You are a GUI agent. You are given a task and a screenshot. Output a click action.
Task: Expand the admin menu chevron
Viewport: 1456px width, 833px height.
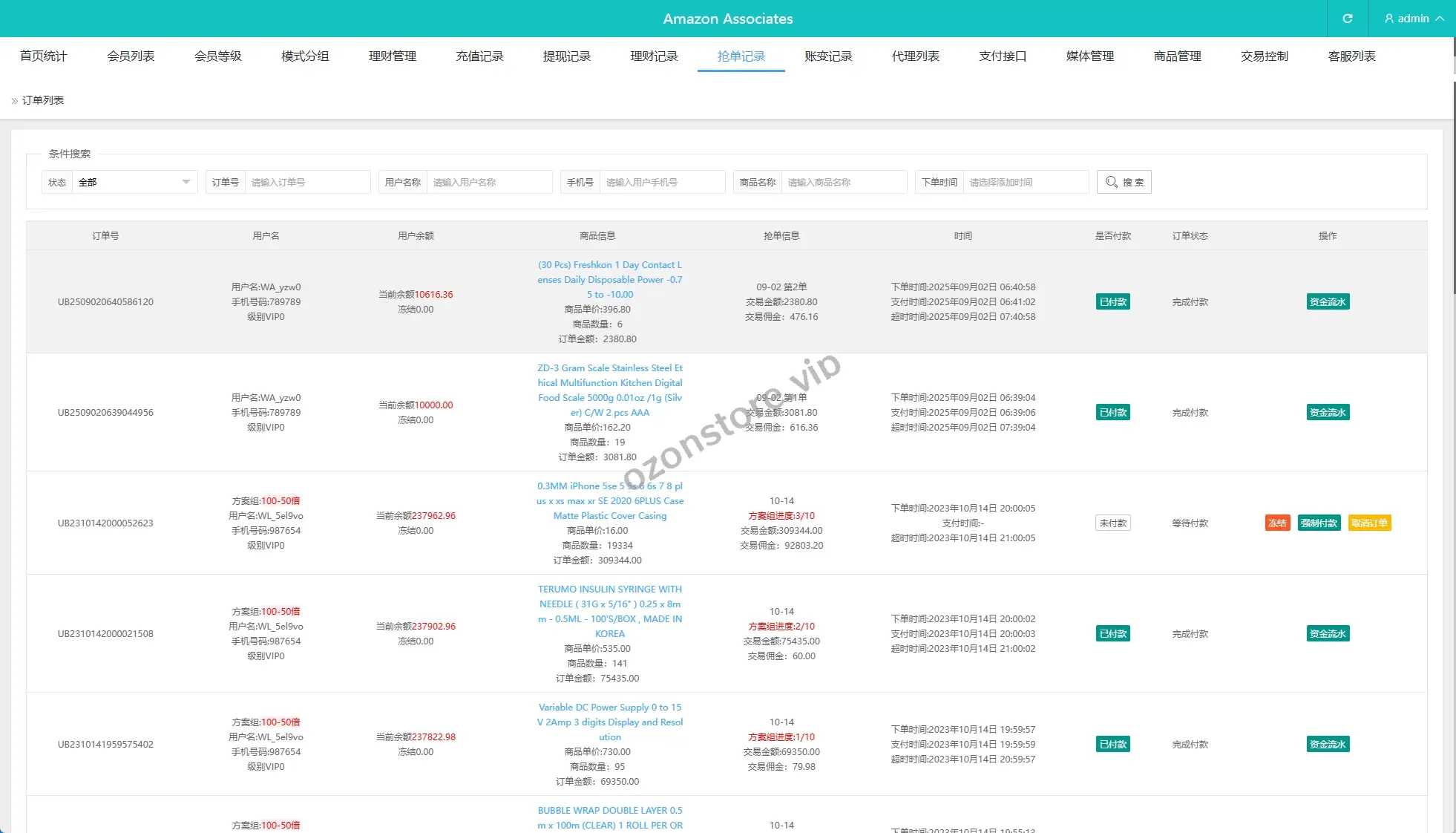click(1440, 19)
